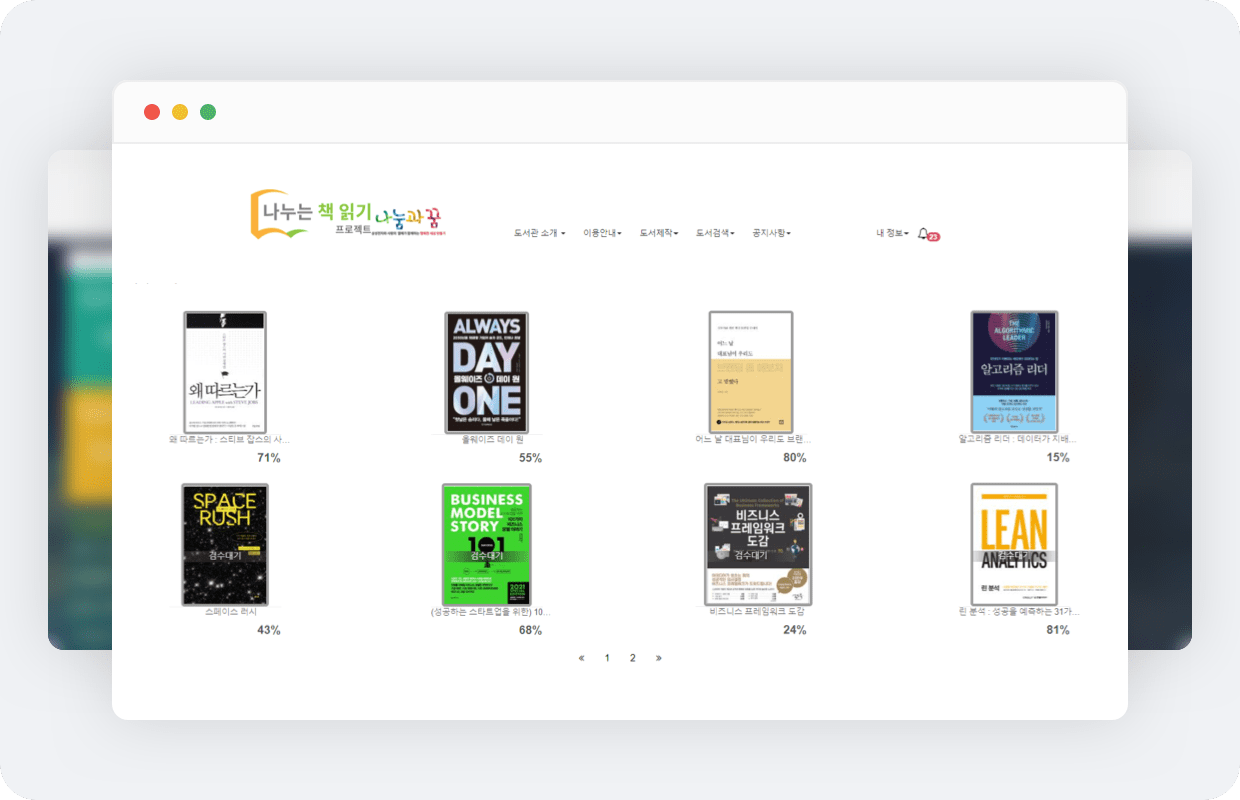Click the next page » arrow
Screen dimensions: 1240x800
658,658
